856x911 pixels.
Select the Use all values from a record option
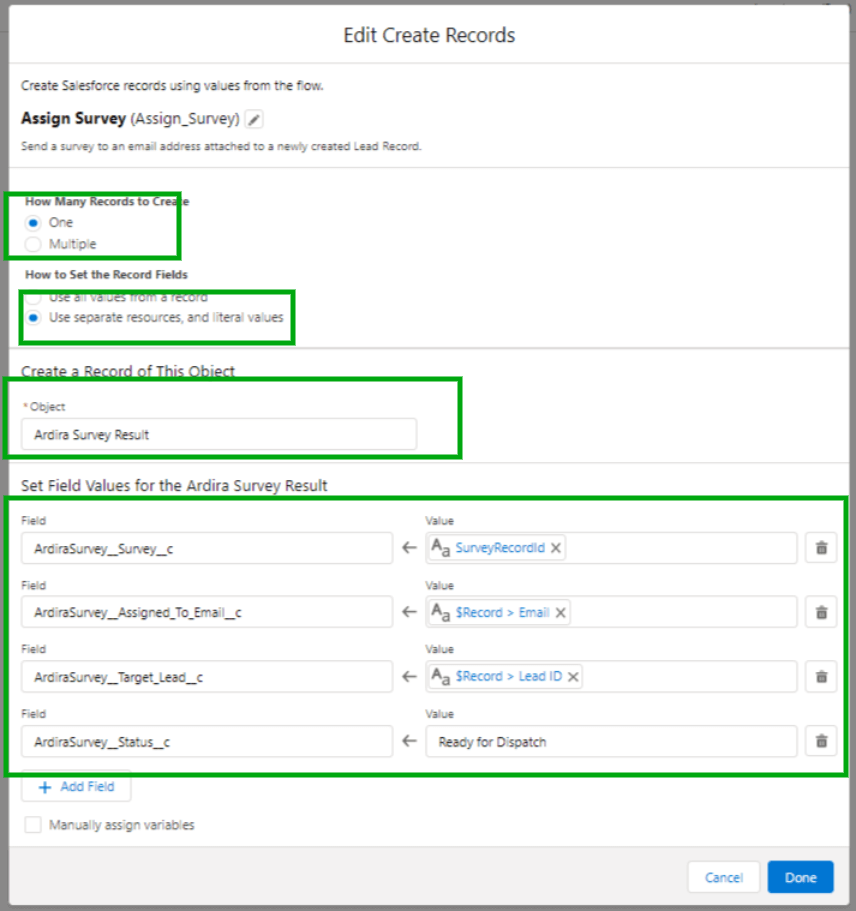pos(33,296)
